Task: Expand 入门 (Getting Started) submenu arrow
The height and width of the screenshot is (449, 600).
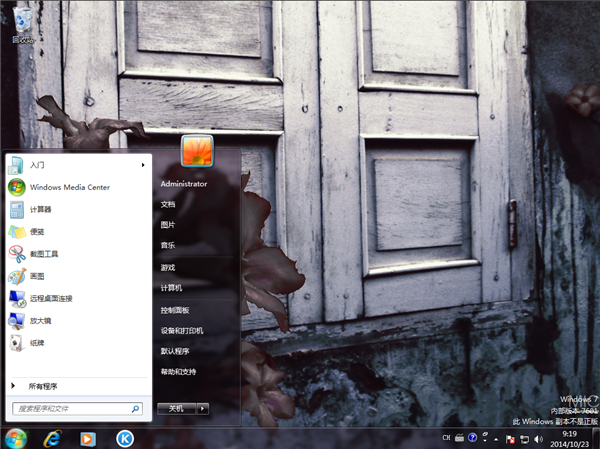Action: click(x=143, y=165)
